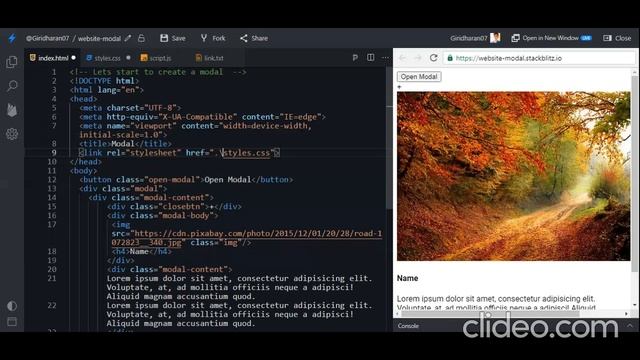Click the unsaved dot on styles.css tab
The image size is (640, 360).
[x=128, y=58]
